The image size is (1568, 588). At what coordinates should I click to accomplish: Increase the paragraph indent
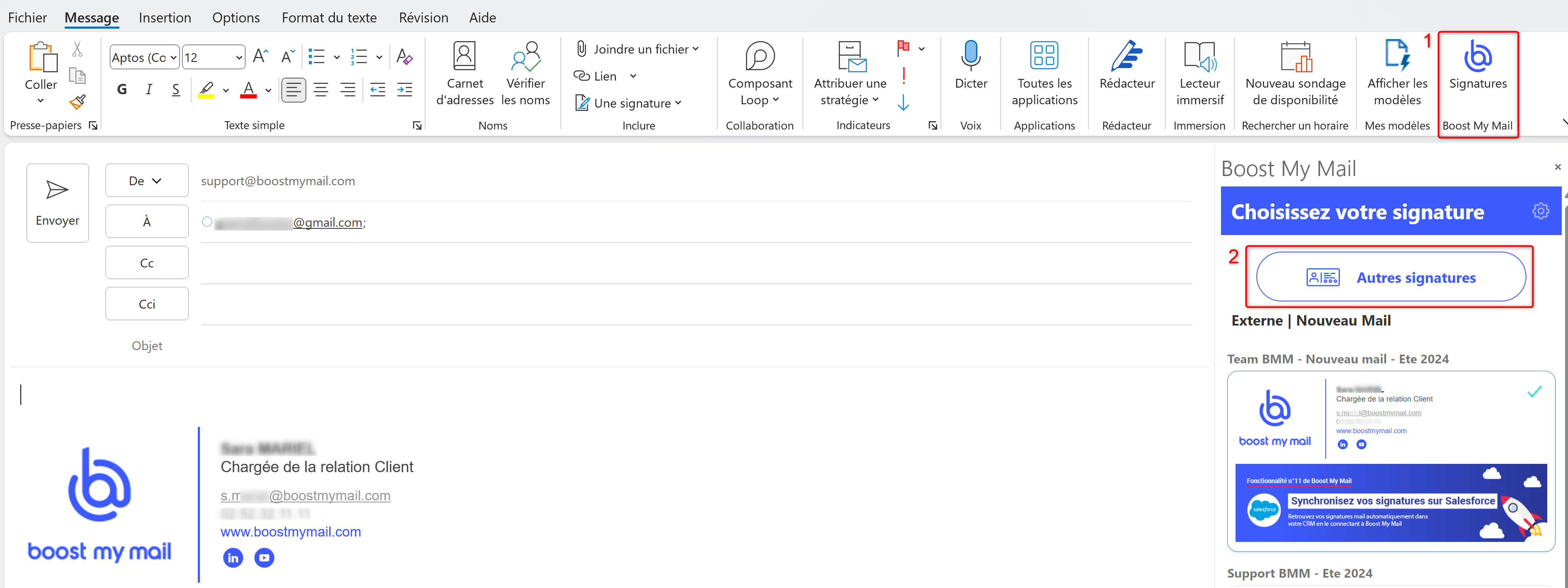click(x=405, y=90)
